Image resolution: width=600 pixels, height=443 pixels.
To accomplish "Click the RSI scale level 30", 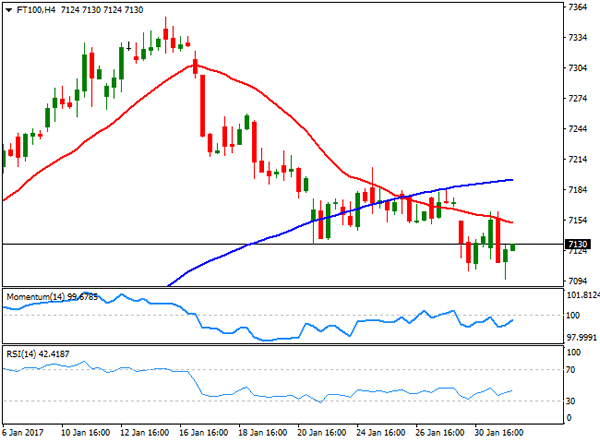I will tap(571, 401).
